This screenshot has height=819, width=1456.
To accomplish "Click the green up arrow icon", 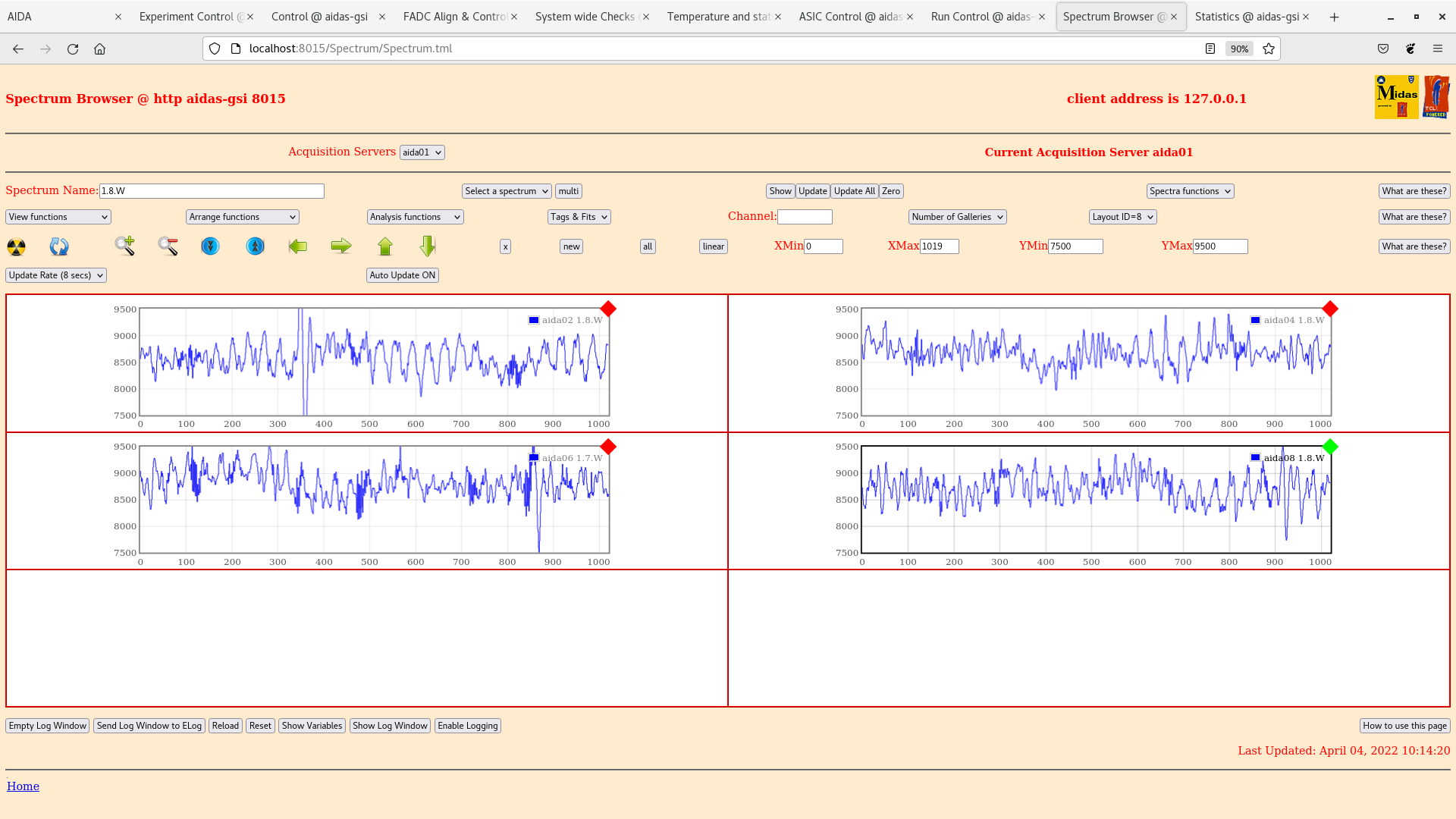I will pos(385,246).
